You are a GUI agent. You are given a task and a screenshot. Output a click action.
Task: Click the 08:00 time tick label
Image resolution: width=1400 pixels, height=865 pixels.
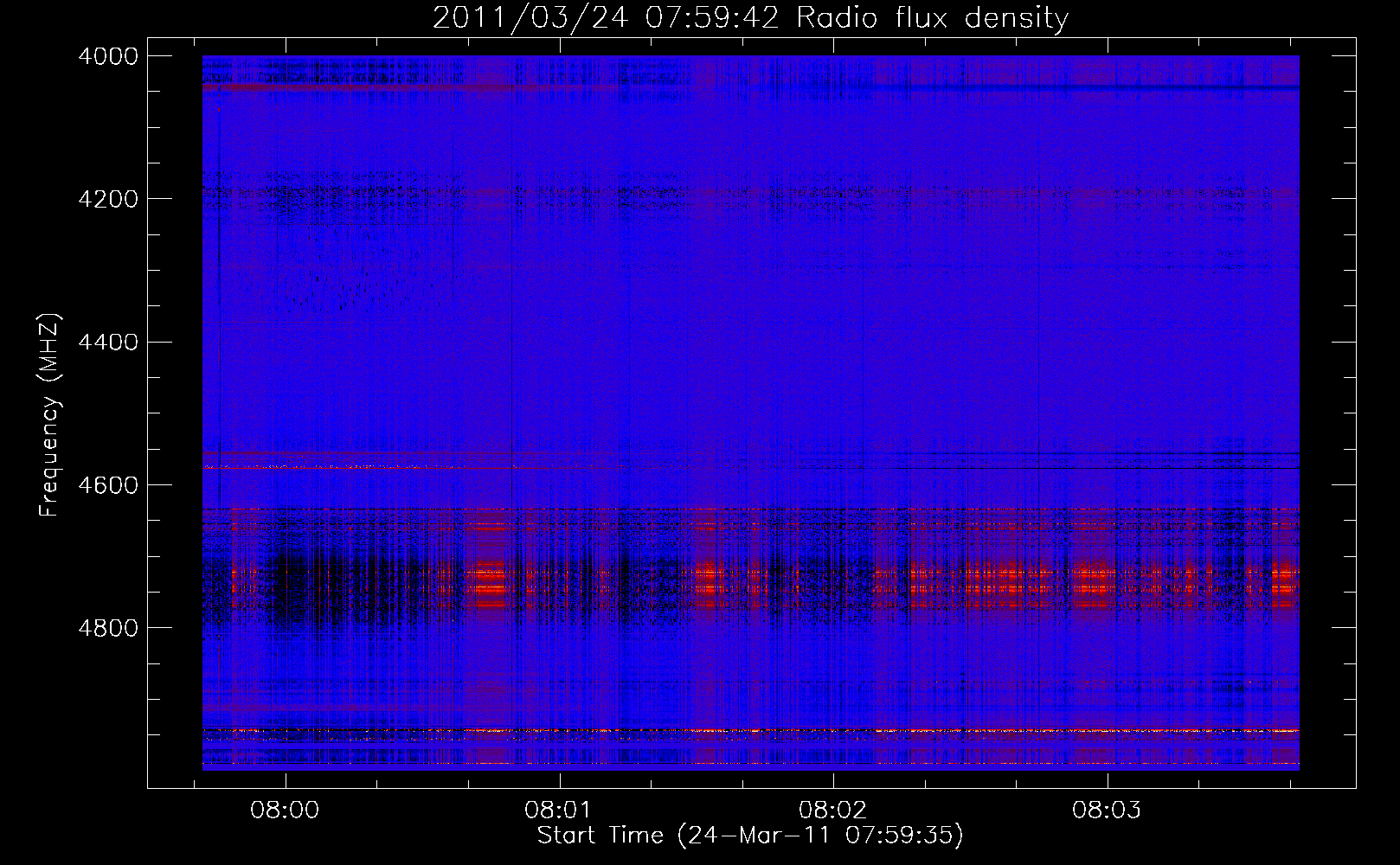click(x=285, y=810)
